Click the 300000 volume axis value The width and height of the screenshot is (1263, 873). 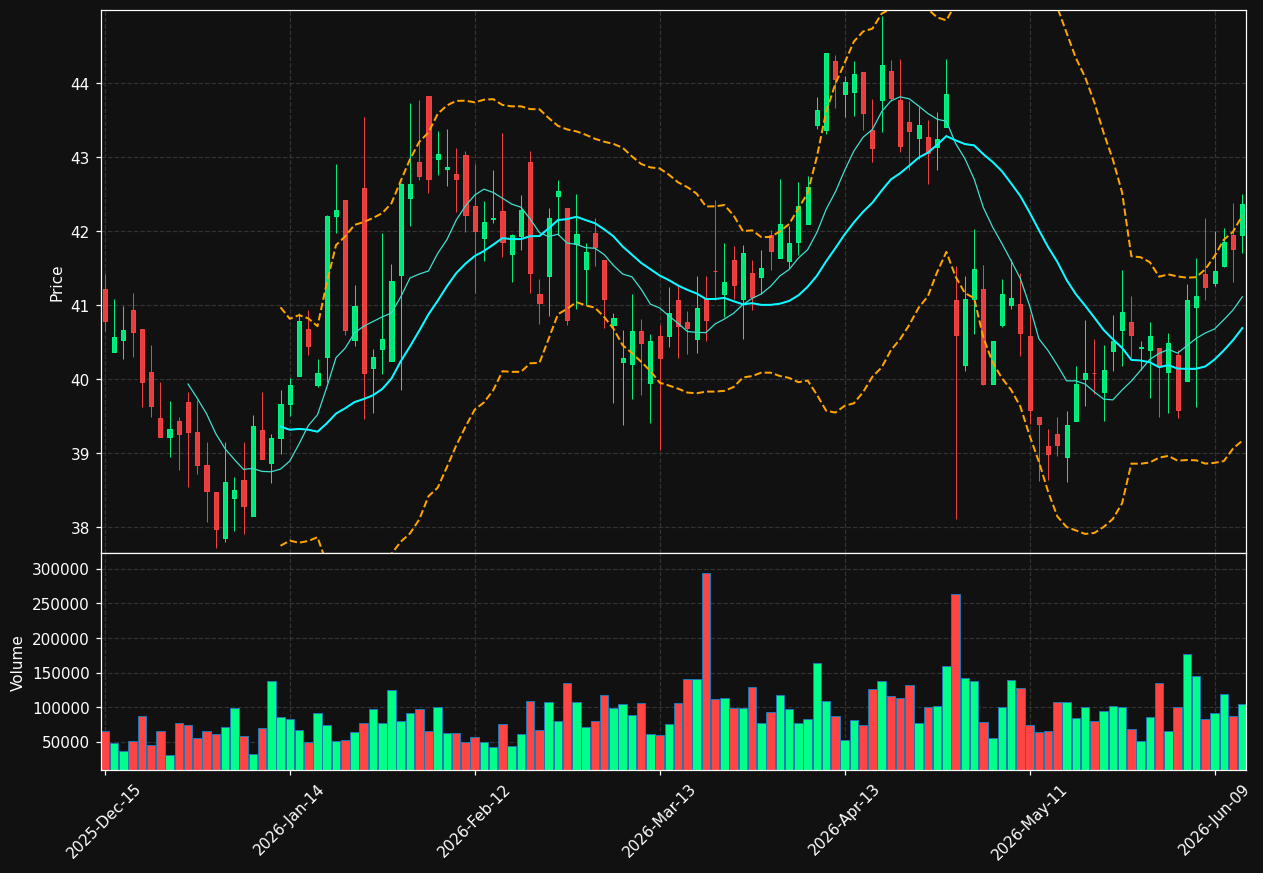tap(60, 570)
